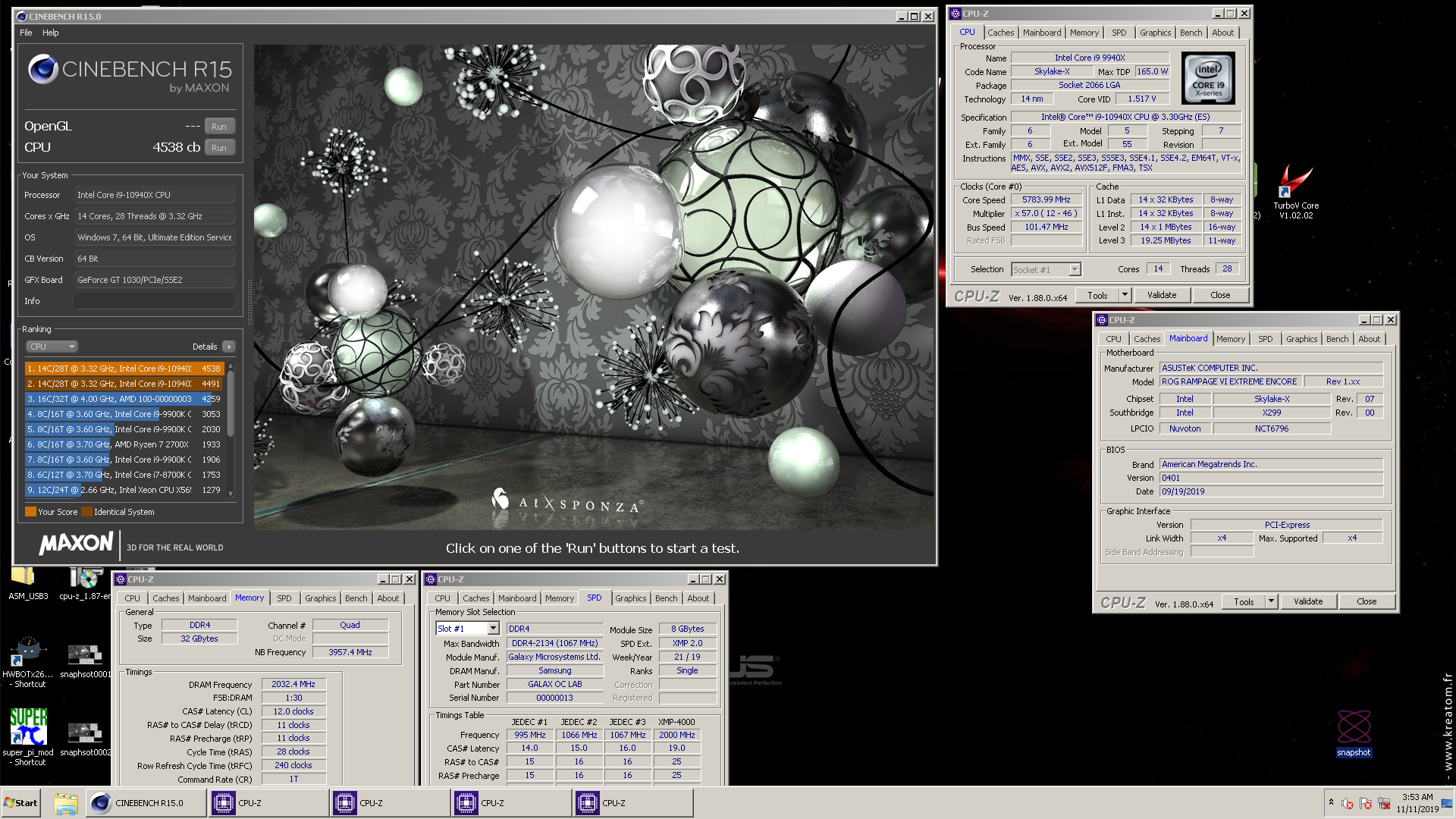The height and width of the screenshot is (819, 1456).
Task: Click the Your Score orange legend swatch
Action: [30, 512]
